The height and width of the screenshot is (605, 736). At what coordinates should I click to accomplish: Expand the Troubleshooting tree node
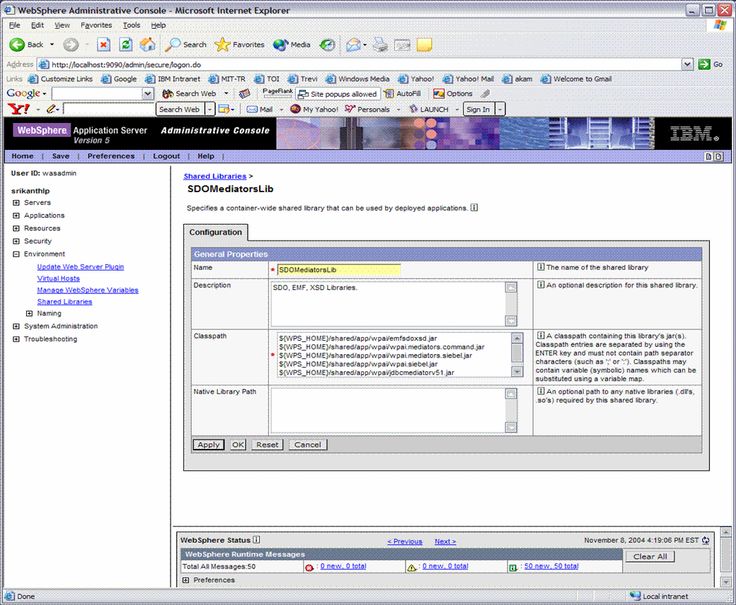point(16,339)
